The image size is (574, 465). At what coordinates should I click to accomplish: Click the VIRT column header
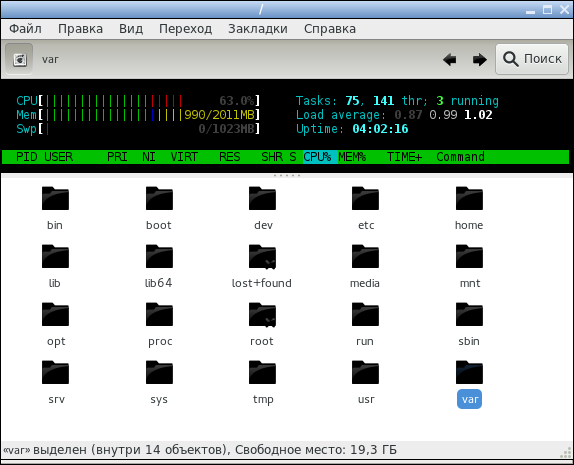(x=184, y=157)
